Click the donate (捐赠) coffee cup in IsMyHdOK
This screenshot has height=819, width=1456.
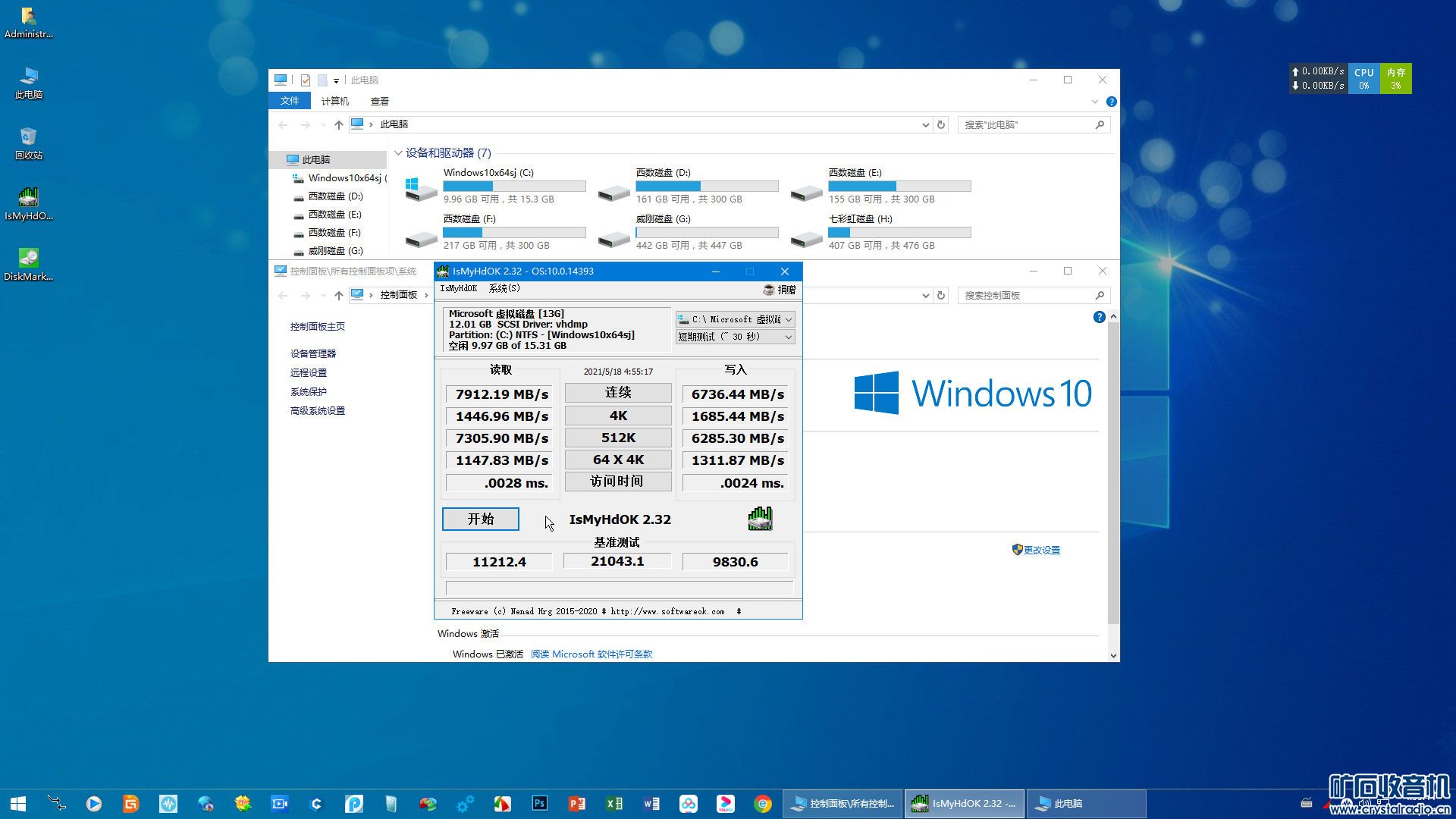tap(779, 290)
